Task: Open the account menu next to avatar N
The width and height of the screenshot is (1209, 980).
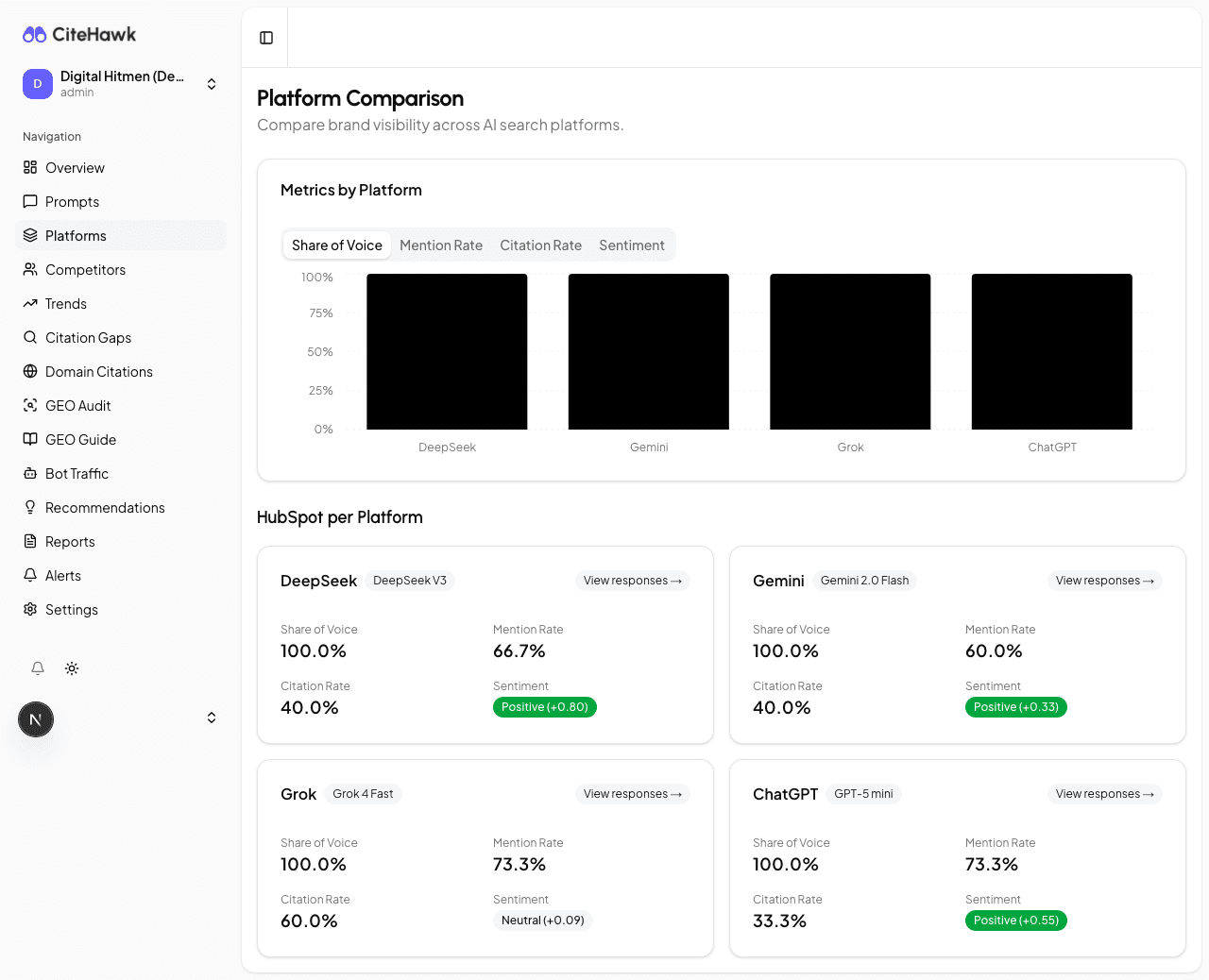Action: pyautogui.click(x=212, y=718)
